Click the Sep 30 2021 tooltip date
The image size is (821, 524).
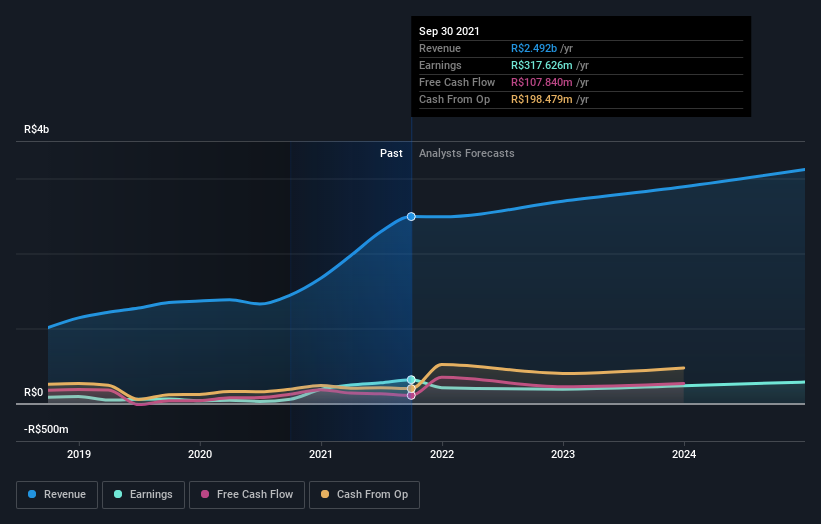(449, 31)
